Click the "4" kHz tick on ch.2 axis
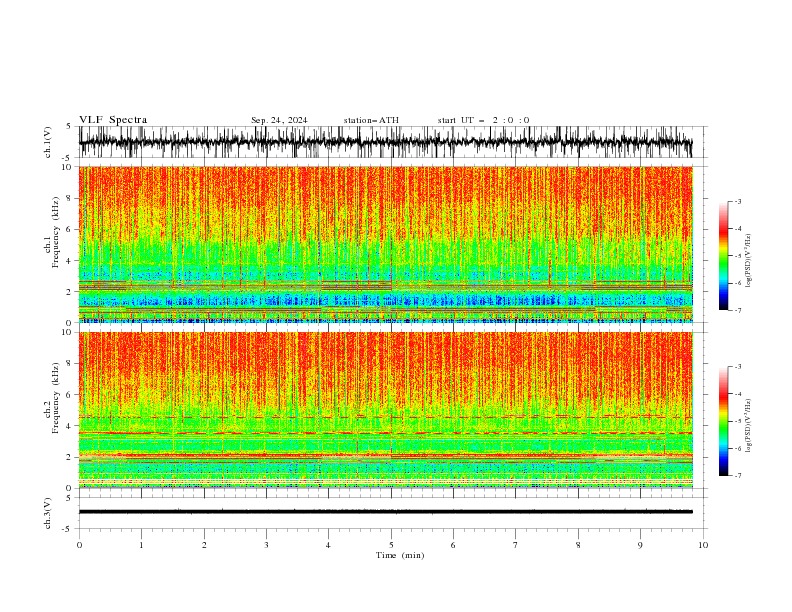The height and width of the screenshot is (612, 792). coord(69,426)
